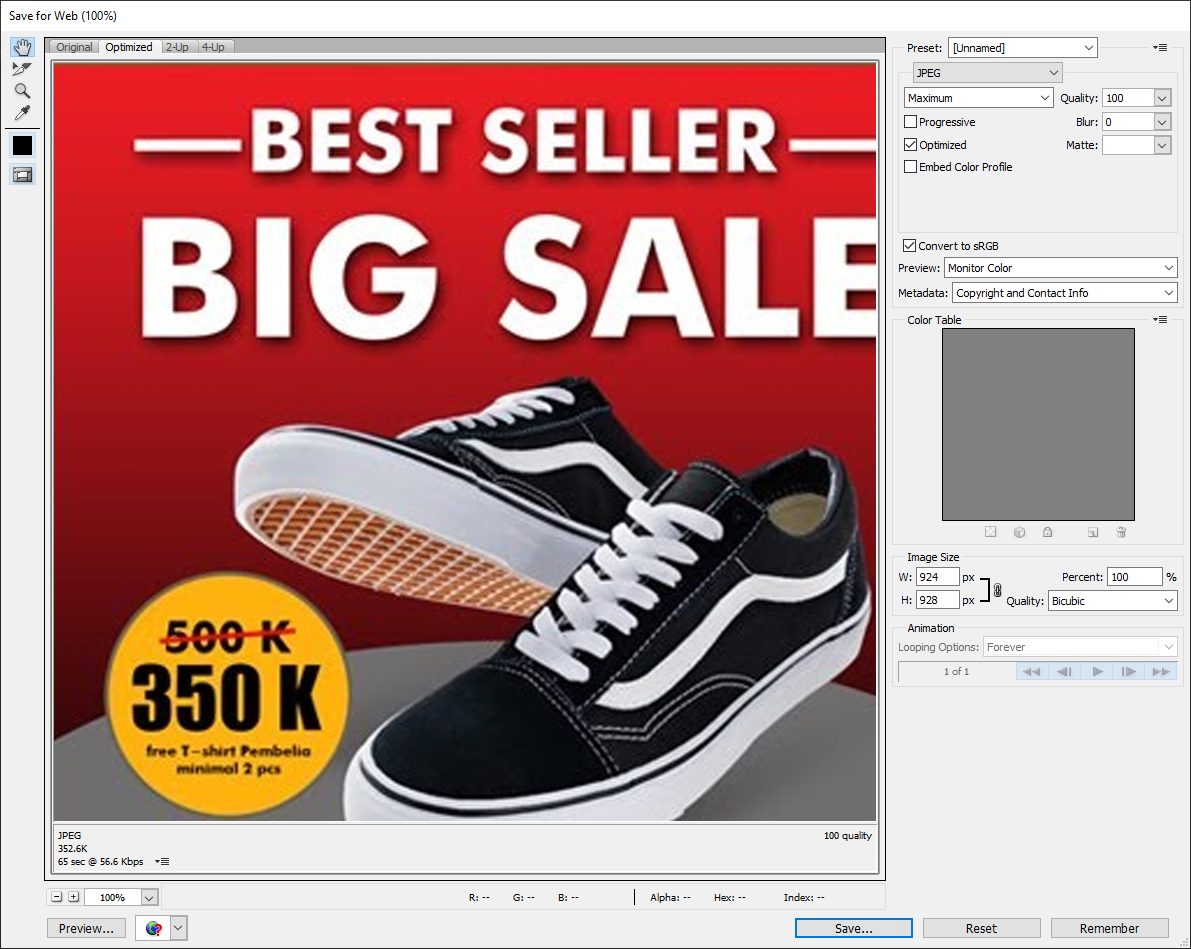Click the zoom percentage field
The width and height of the screenshot is (1191, 949).
tap(112, 897)
